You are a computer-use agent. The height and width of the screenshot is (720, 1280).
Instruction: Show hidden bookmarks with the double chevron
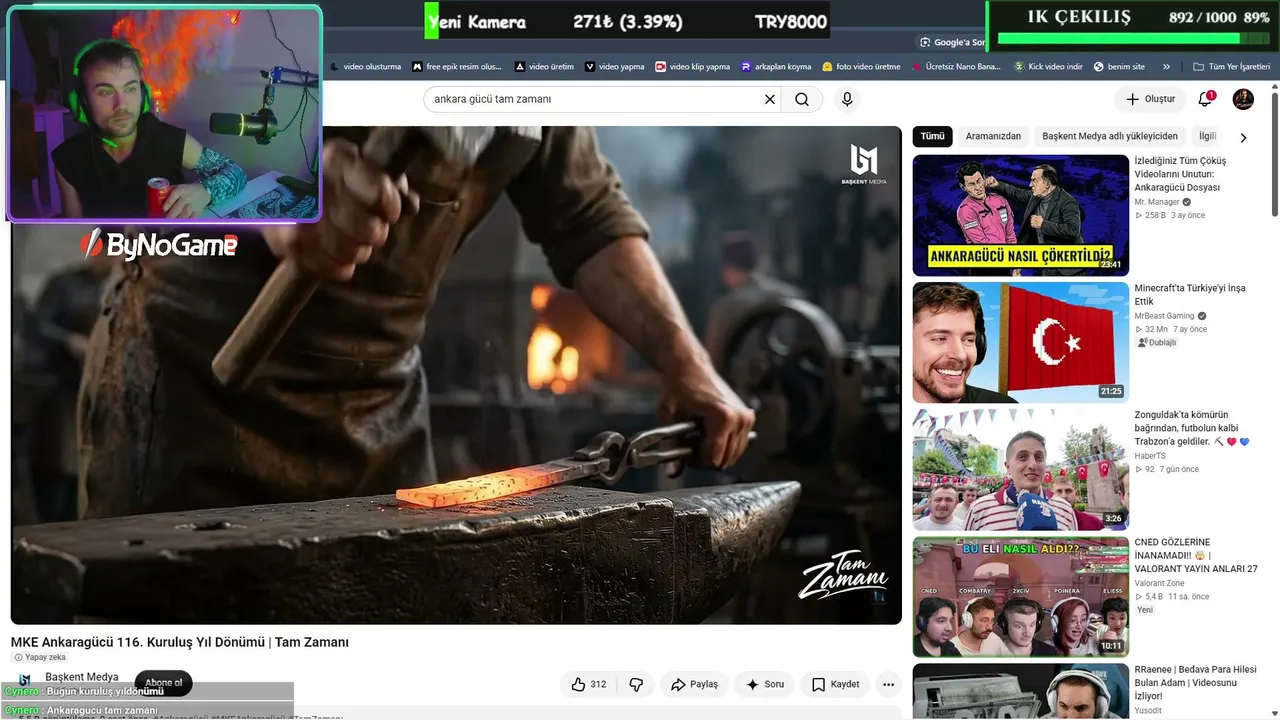pyautogui.click(x=1166, y=67)
